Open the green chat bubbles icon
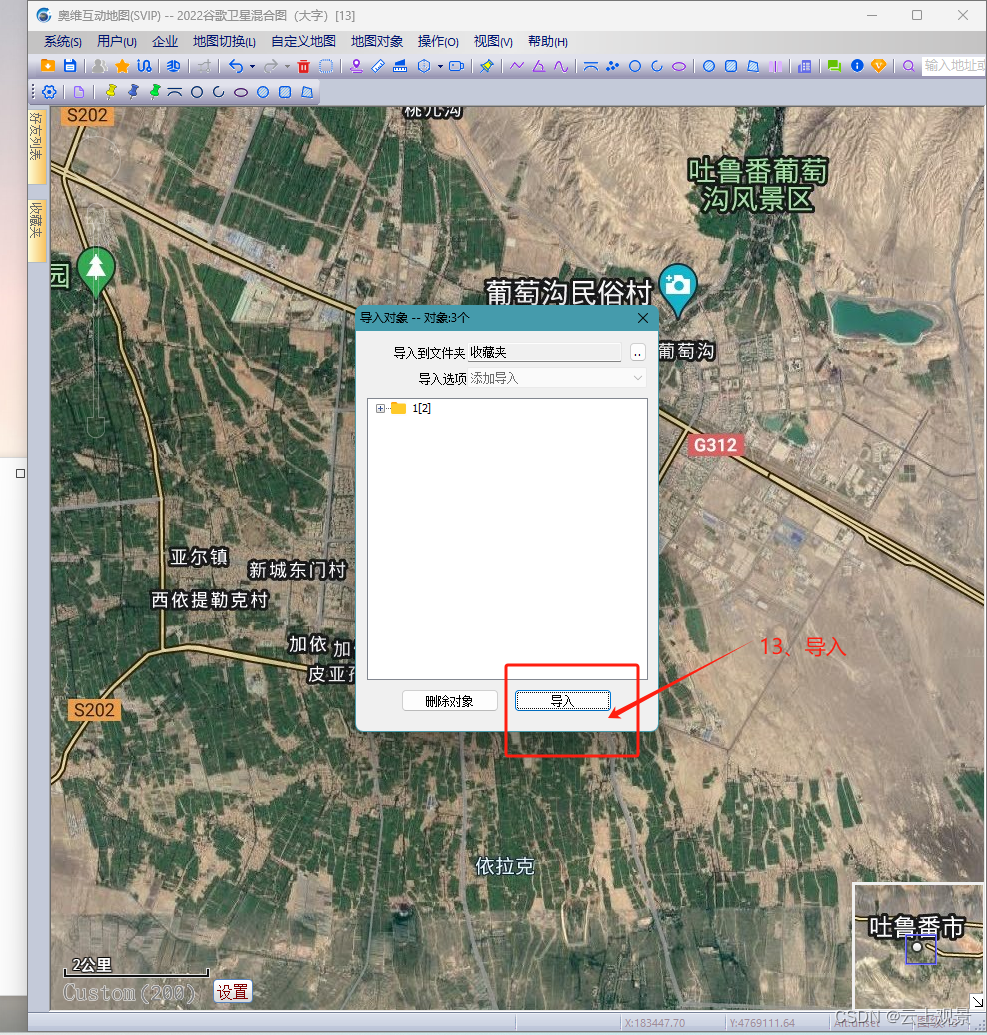This screenshot has height=1035, width=987. point(834,66)
